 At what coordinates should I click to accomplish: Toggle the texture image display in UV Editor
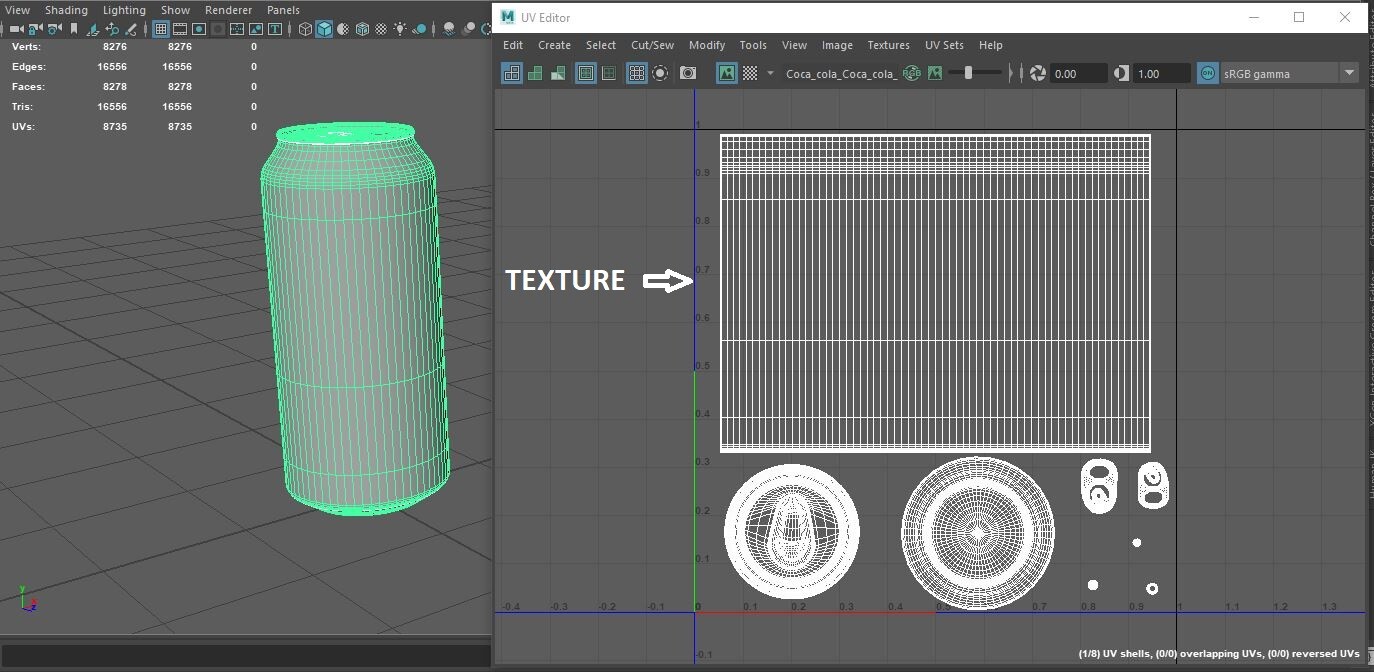pos(726,72)
